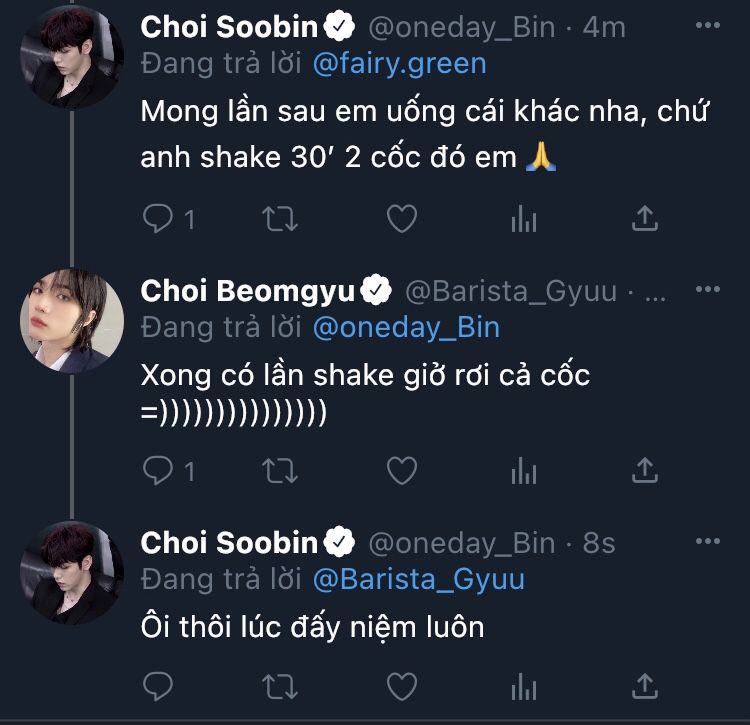Share Soobin's first tweet
Screen dimensions: 750x725
point(646,220)
